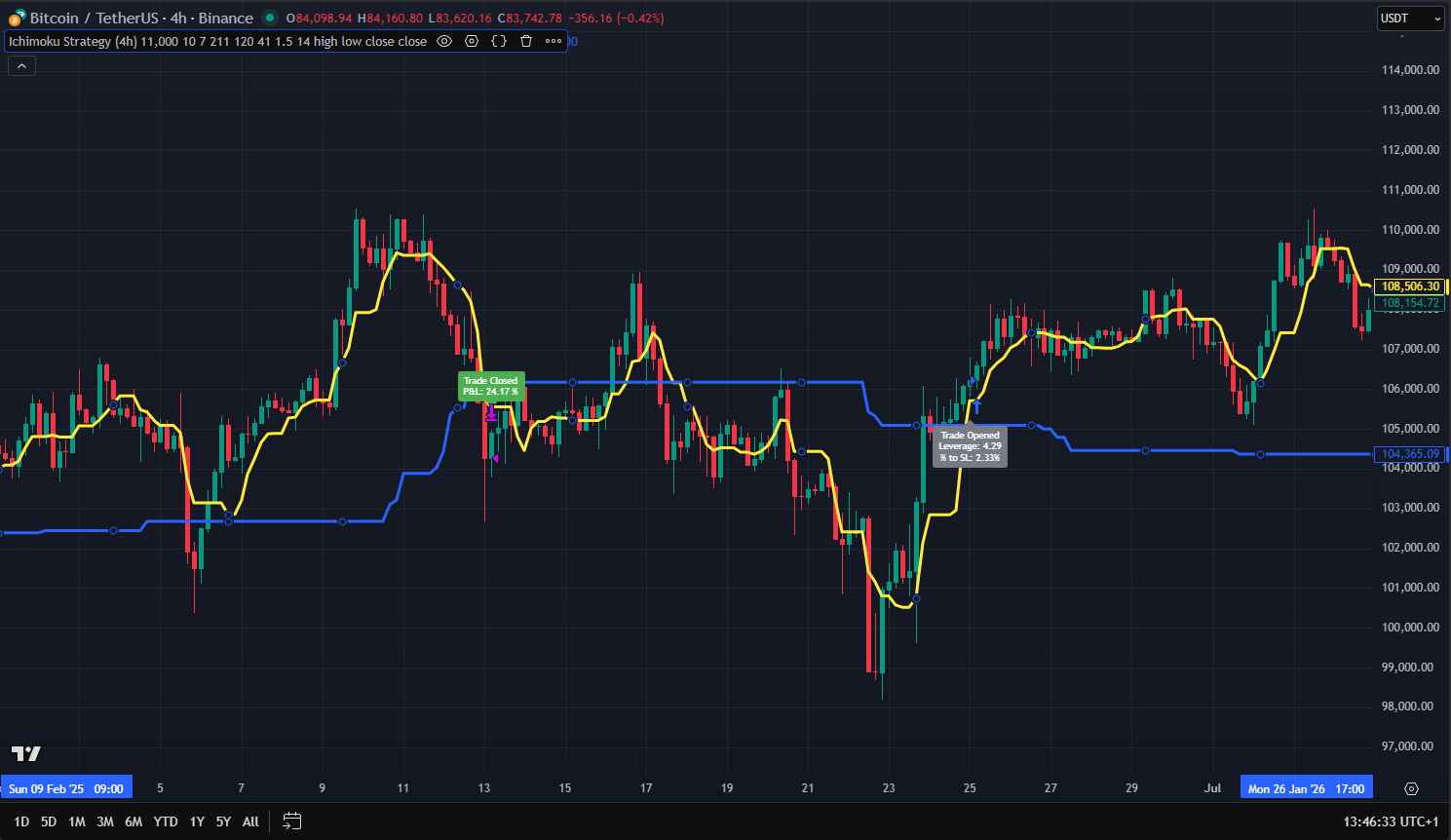Click the TradingView logo on the chart

26,753
